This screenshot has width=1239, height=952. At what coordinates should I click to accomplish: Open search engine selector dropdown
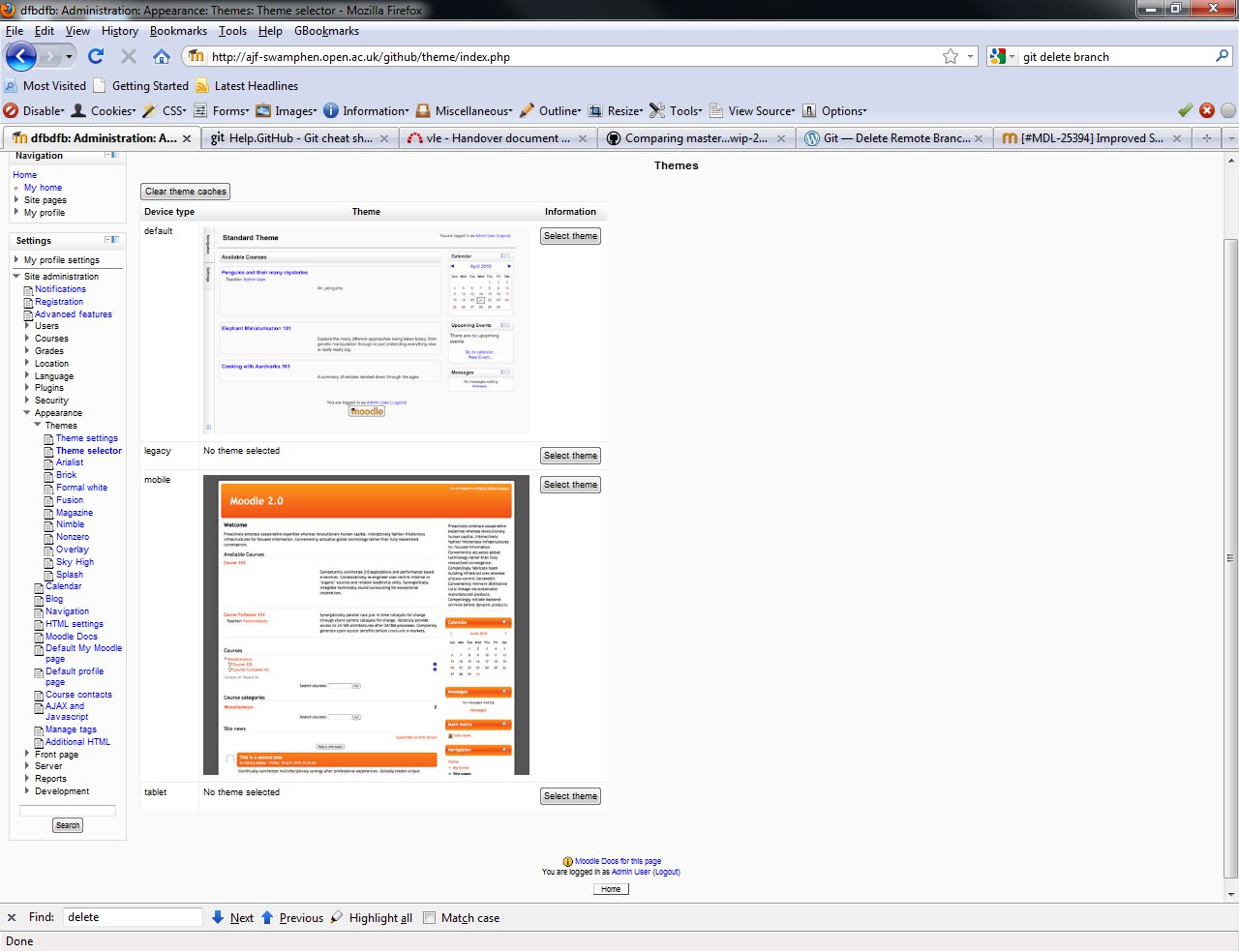coord(1003,56)
